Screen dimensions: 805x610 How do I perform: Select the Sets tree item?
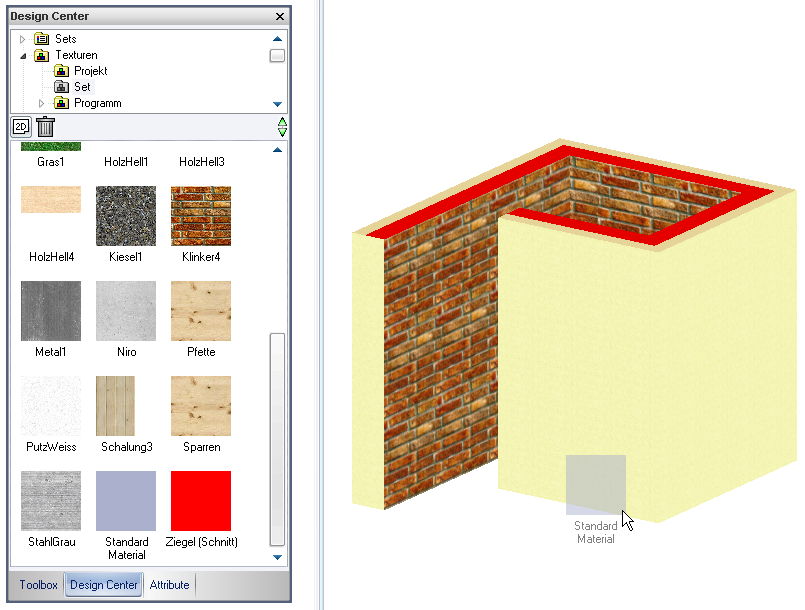(x=66, y=39)
